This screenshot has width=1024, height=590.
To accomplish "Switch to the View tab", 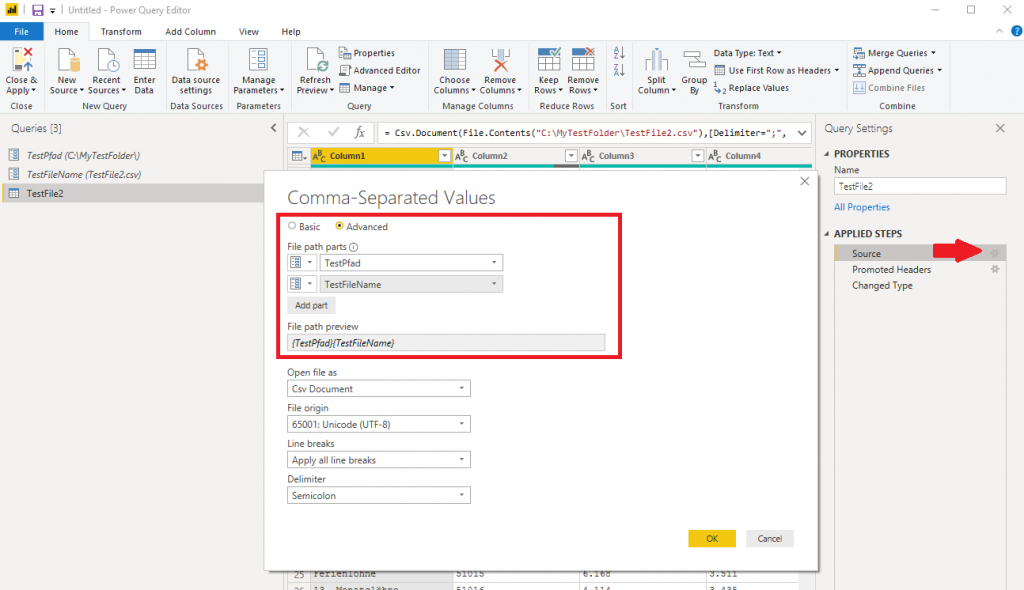I will tap(248, 31).
